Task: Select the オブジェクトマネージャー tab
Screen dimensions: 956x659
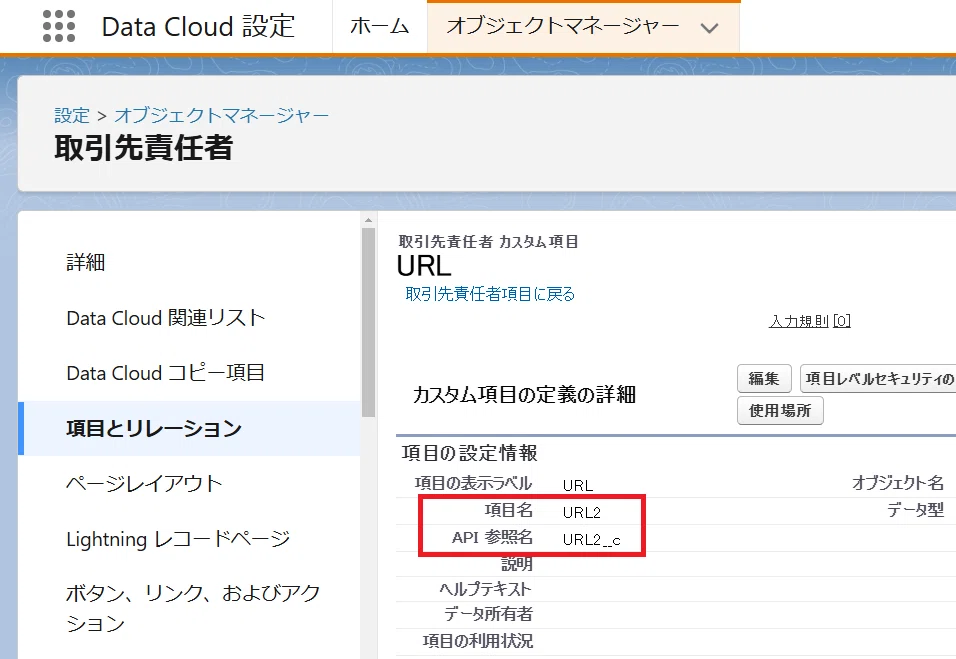Action: pyautogui.click(x=562, y=26)
